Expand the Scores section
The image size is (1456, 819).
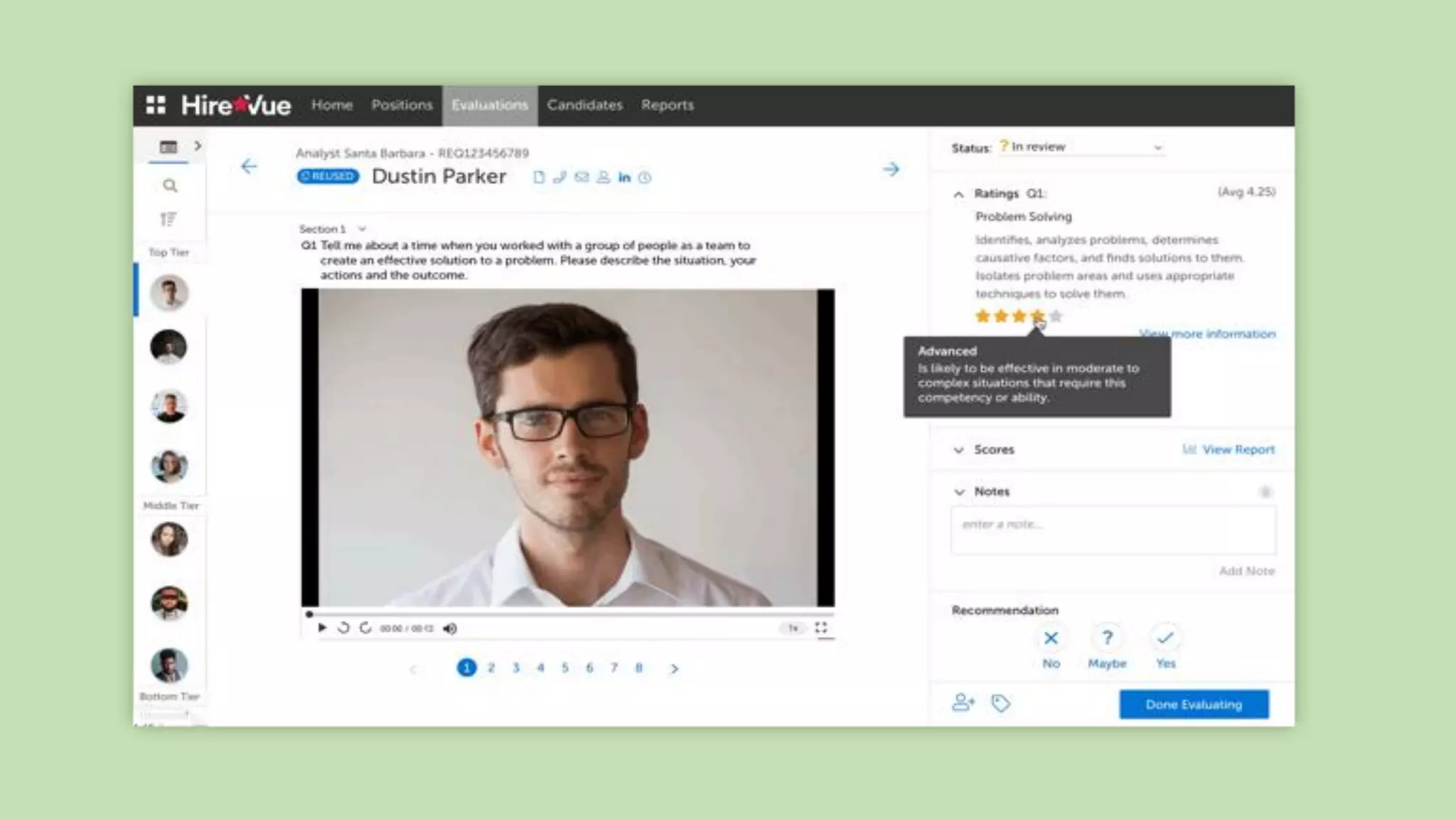(x=959, y=450)
